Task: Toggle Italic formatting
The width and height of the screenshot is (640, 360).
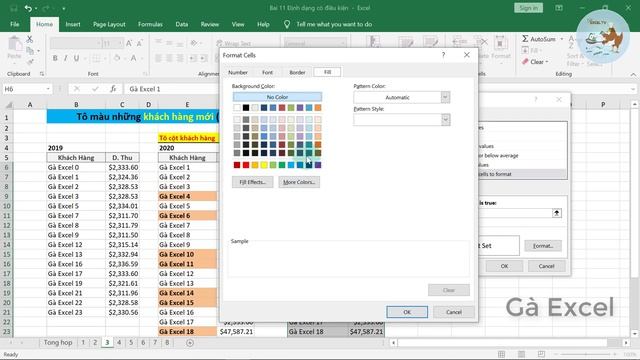Action: click(65, 58)
